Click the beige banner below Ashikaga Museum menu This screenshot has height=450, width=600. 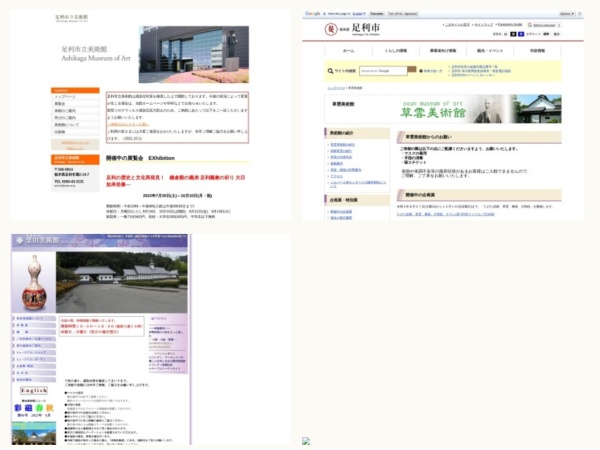(x=75, y=145)
